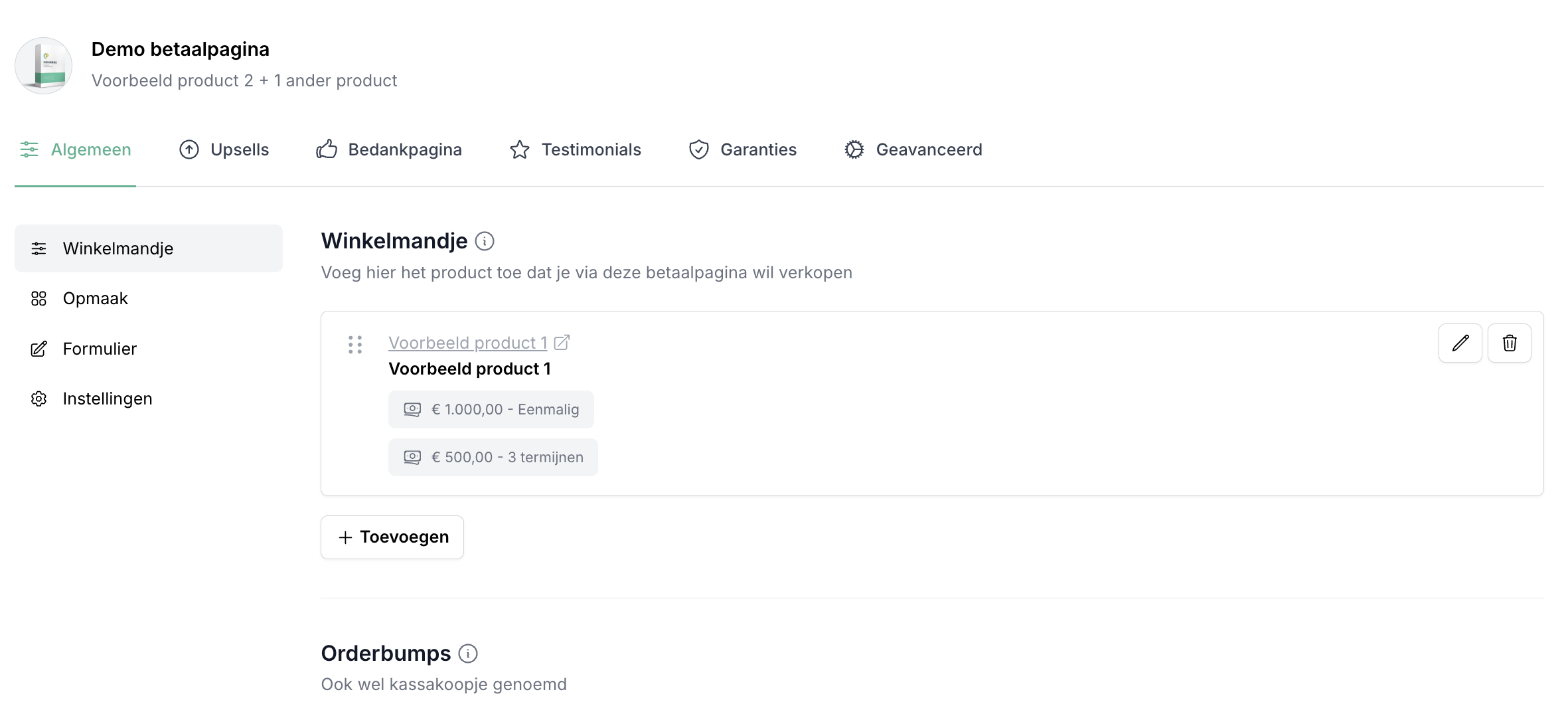Open the Upsells tab
The image size is (1568, 704).
tap(224, 149)
